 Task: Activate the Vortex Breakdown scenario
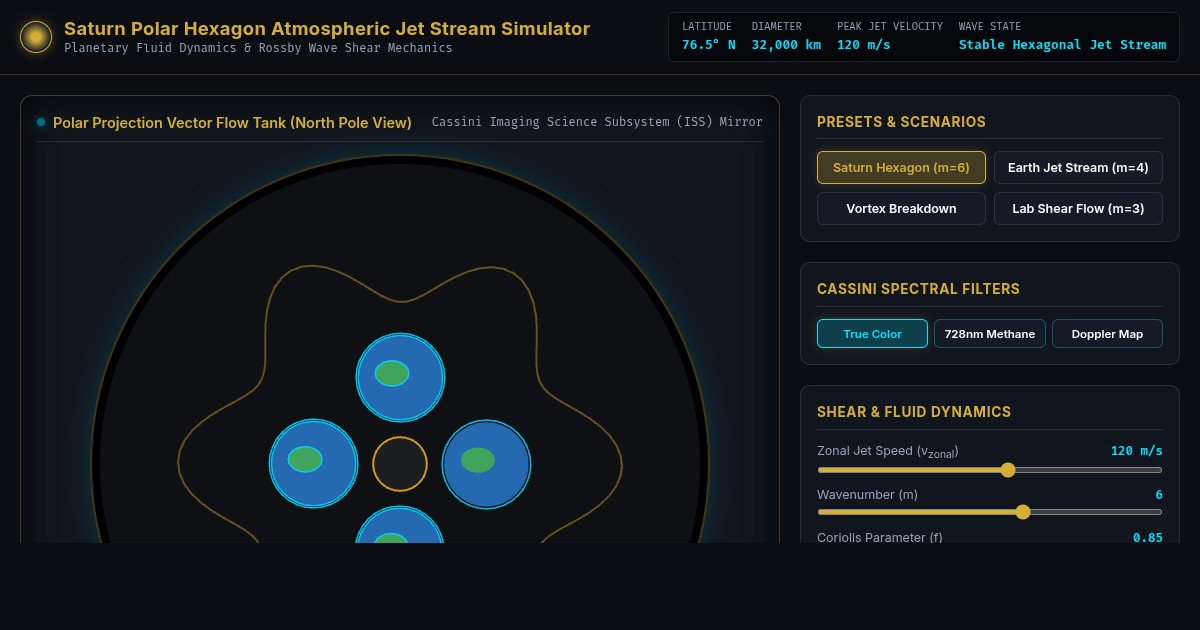(901, 209)
